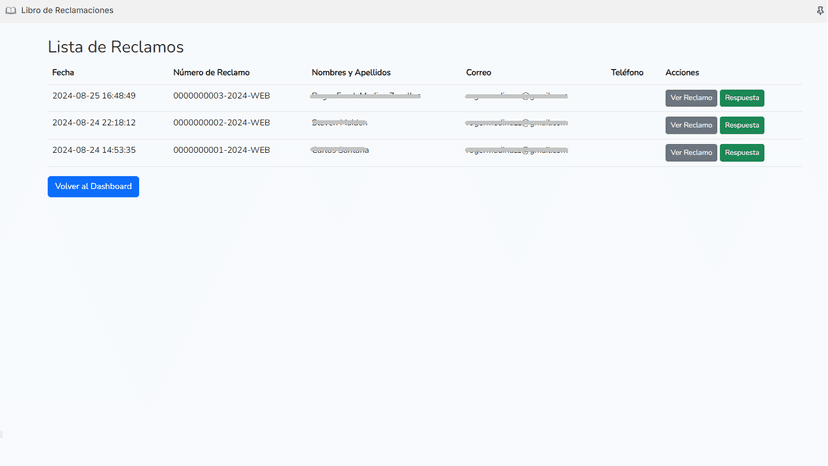This screenshot has width=828, height=466.
Task: Click the Número de Reclamo column header
Action: (x=211, y=73)
